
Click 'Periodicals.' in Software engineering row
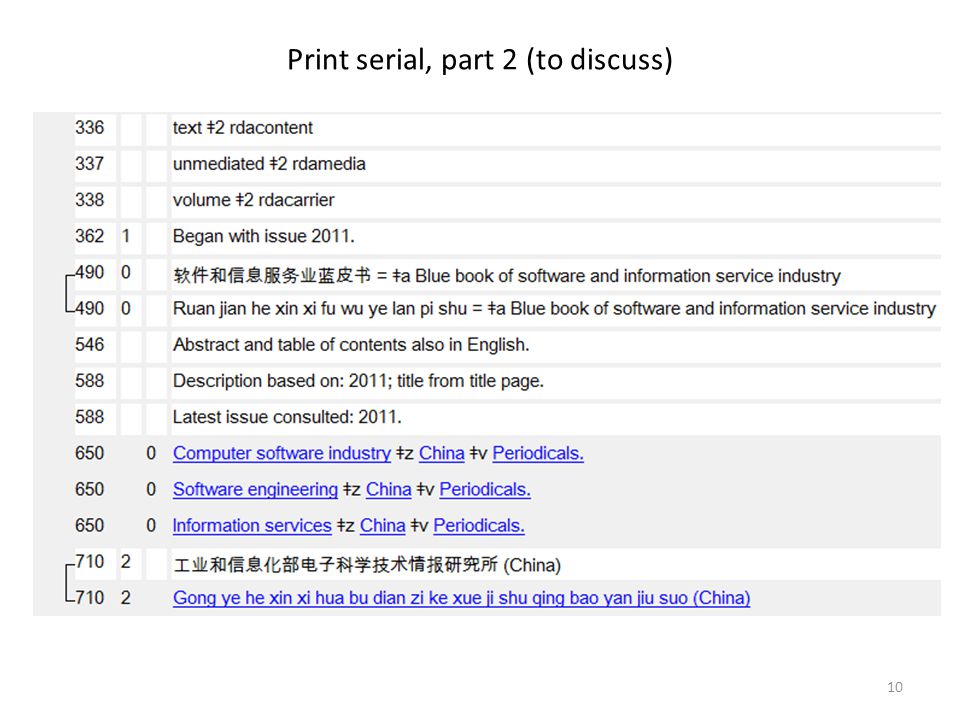(485, 489)
